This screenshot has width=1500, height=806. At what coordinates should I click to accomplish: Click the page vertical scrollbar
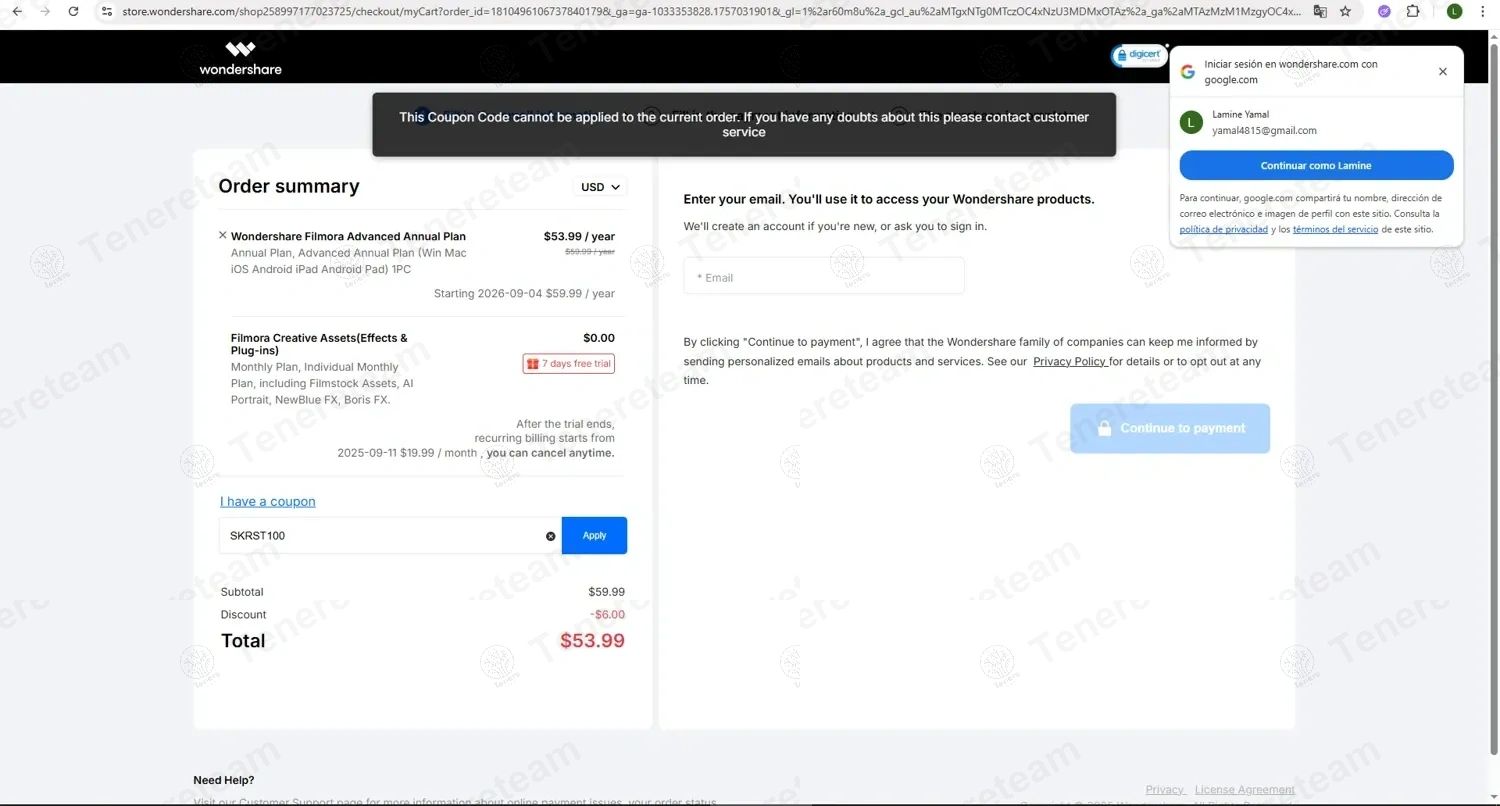pos(1493,400)
